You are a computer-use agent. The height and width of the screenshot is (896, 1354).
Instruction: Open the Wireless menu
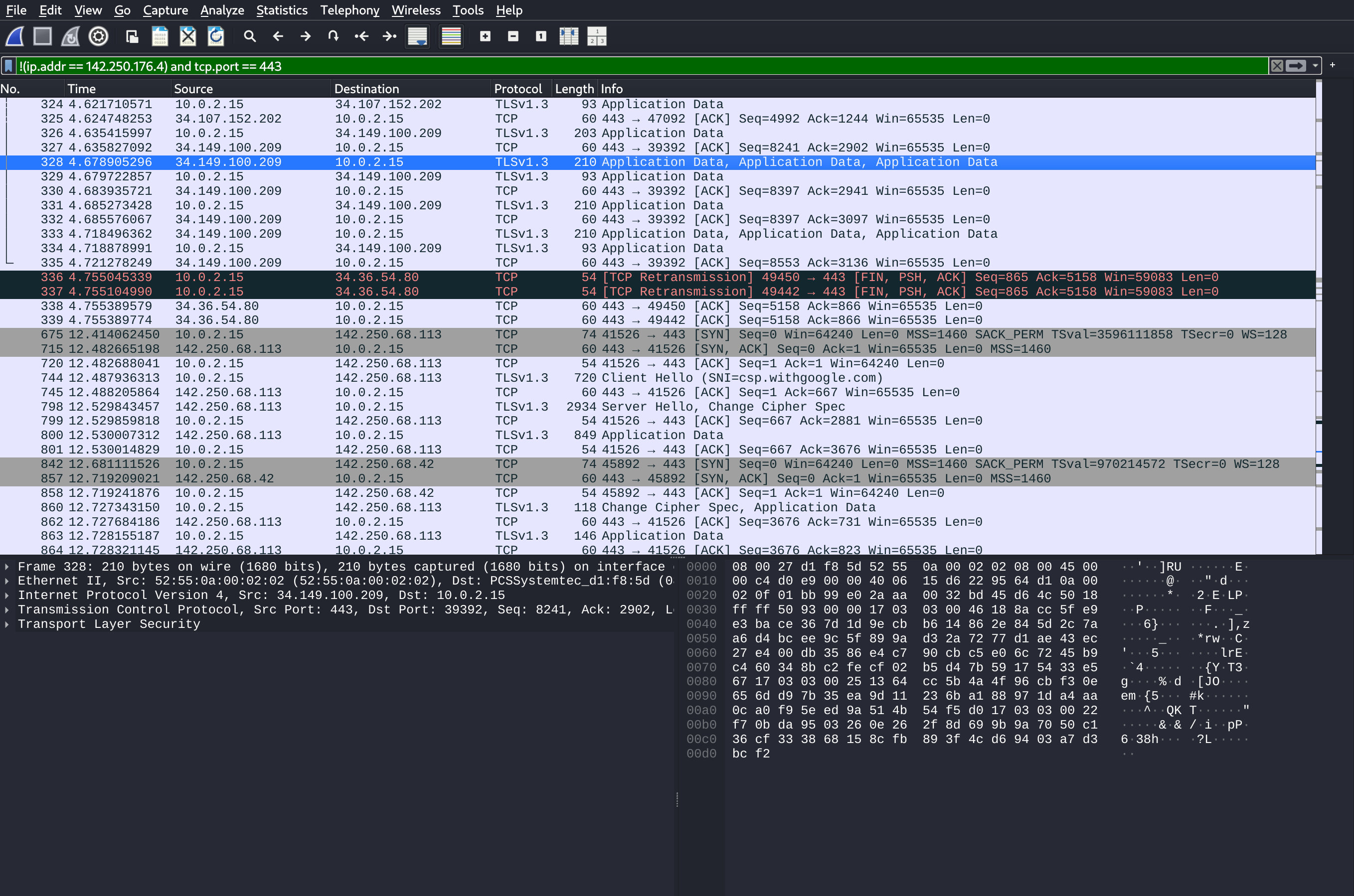click(x=416, y=10)
